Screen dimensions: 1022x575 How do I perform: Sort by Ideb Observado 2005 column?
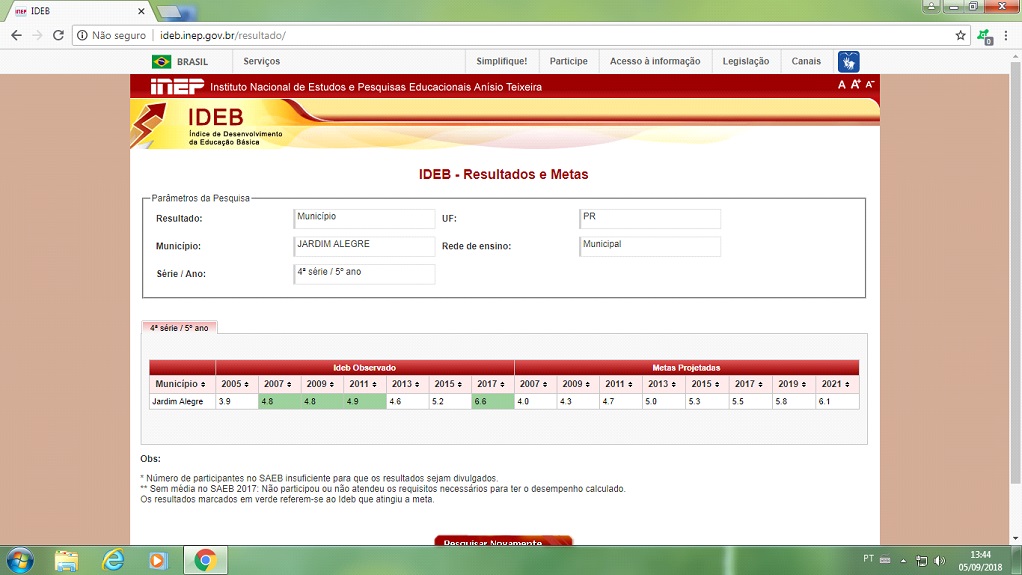[x=236, y=384]
